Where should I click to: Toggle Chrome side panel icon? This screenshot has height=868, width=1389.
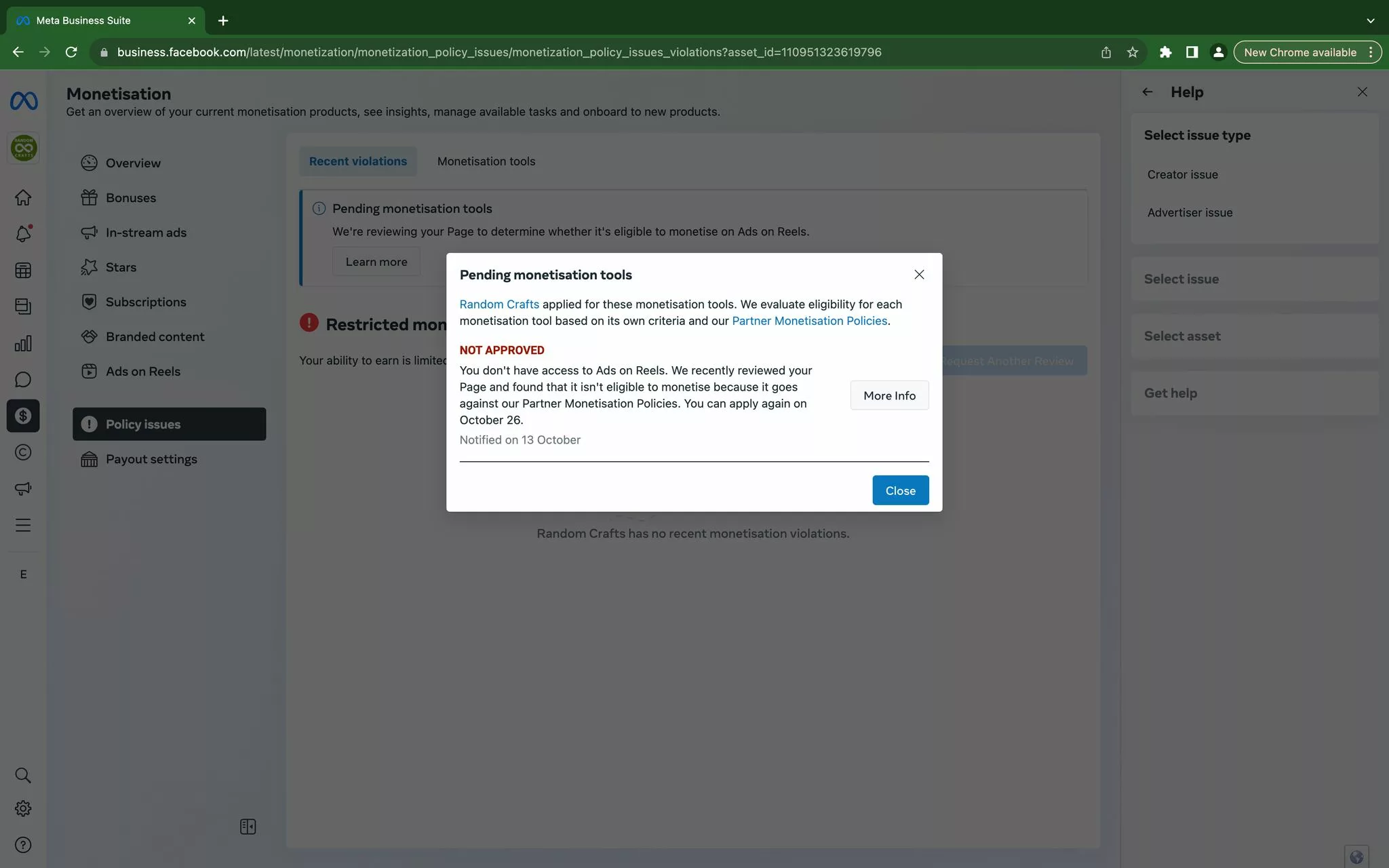click(1192, 52)
